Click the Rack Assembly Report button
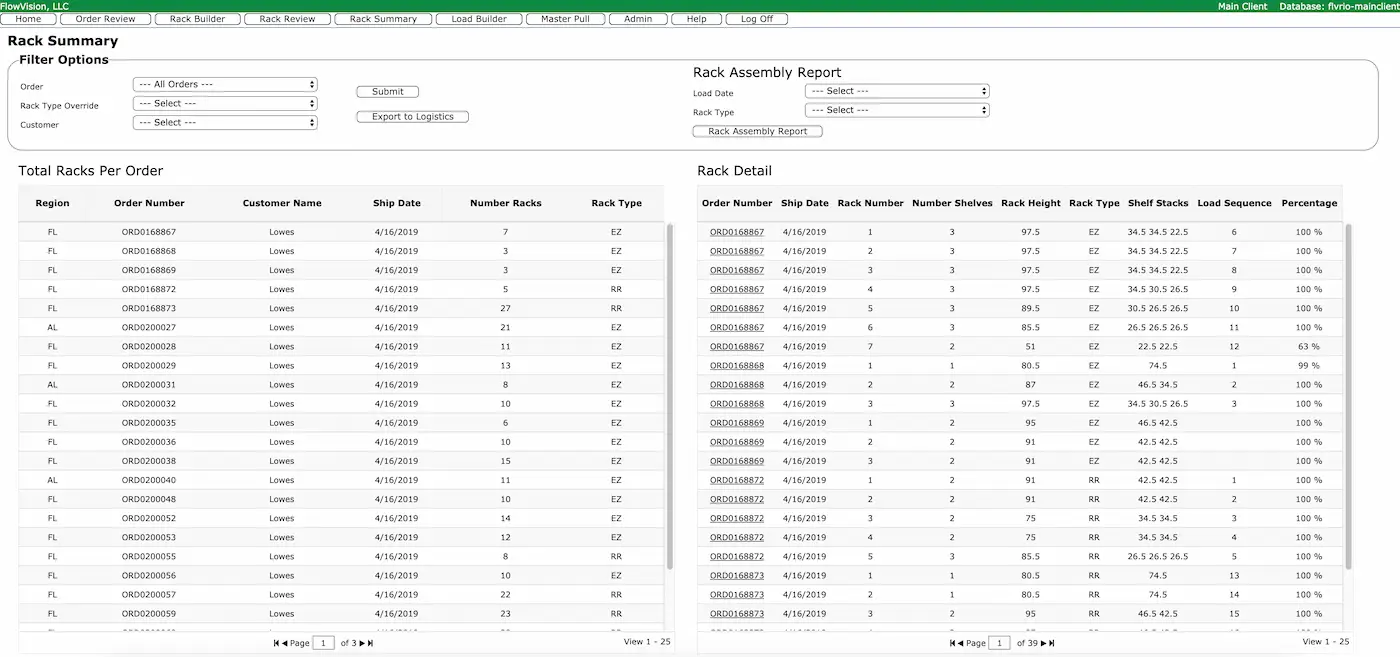Viewport: 1400px width, 657px height. (757, 131)
